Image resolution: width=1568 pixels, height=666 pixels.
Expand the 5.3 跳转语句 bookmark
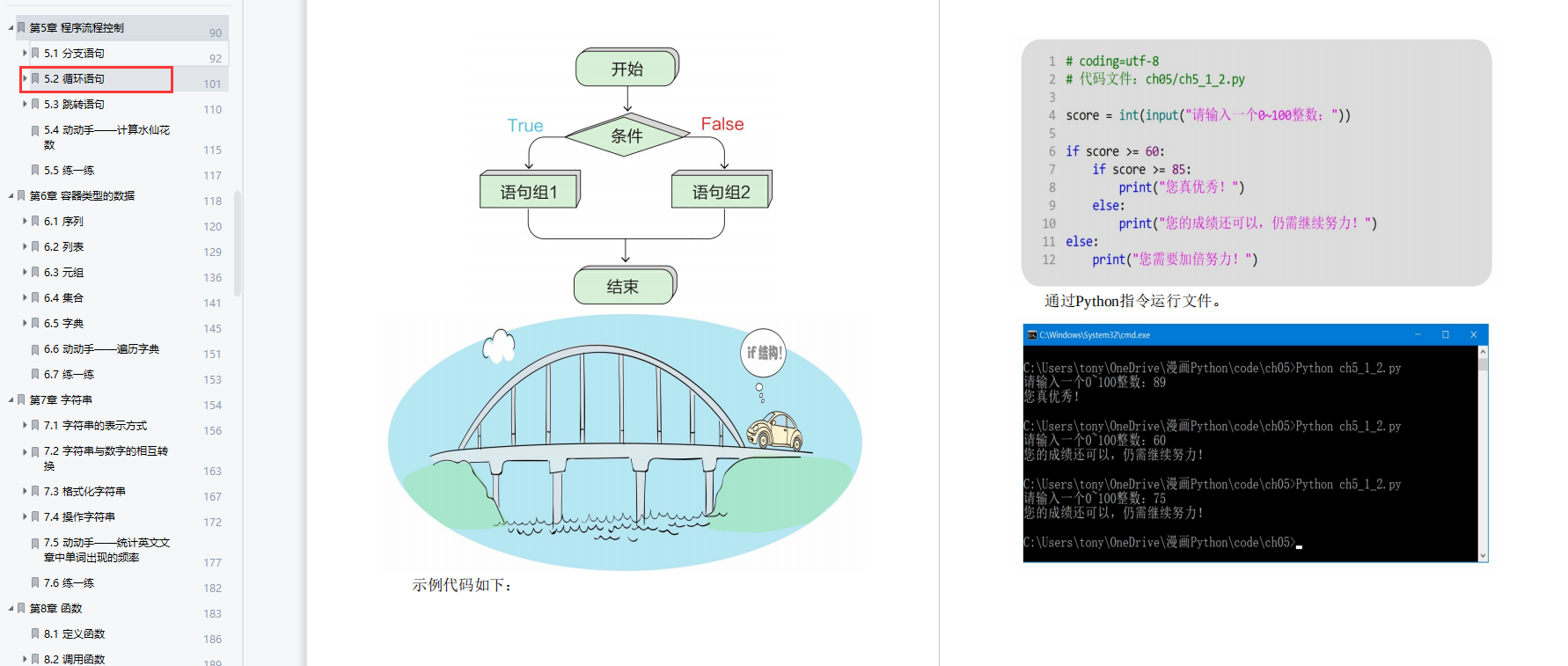(x=25, y=104)
